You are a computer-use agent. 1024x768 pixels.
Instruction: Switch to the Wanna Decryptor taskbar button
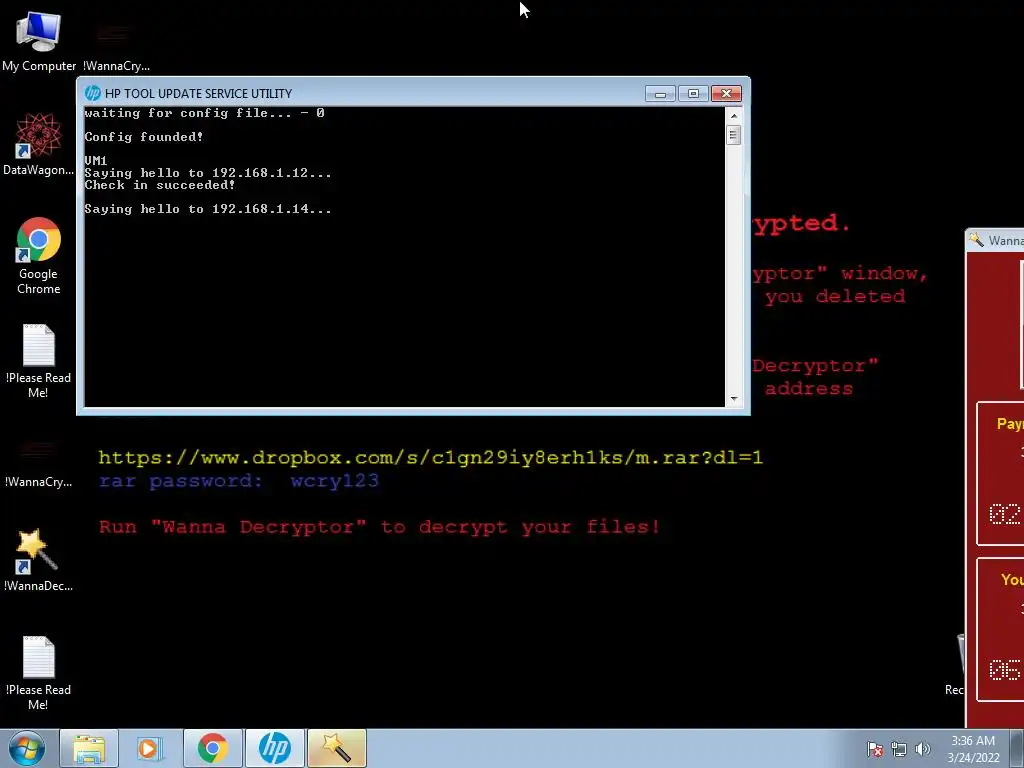pyautogui.click(x=336, y=748)
